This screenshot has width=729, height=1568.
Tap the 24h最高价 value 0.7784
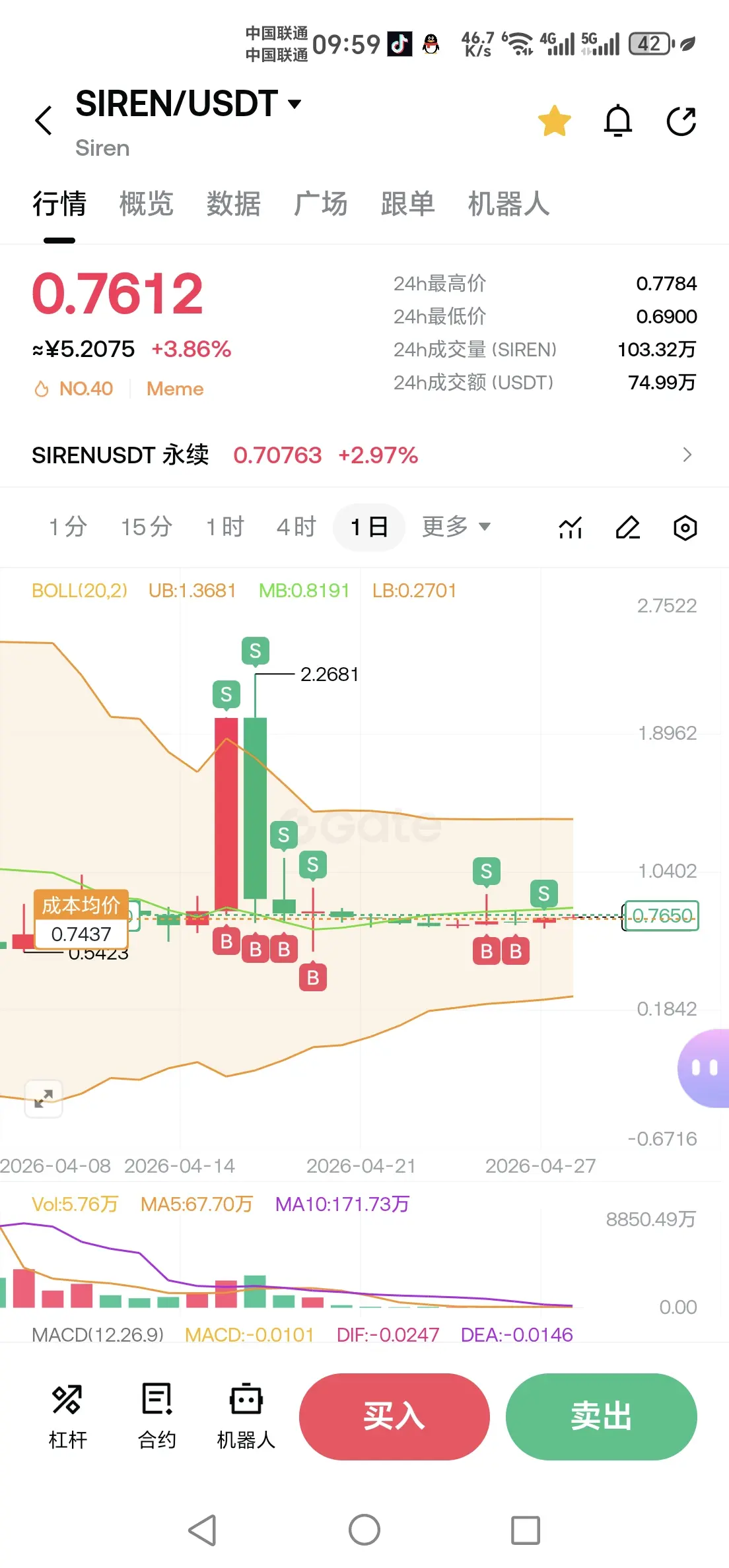[666, 283]
